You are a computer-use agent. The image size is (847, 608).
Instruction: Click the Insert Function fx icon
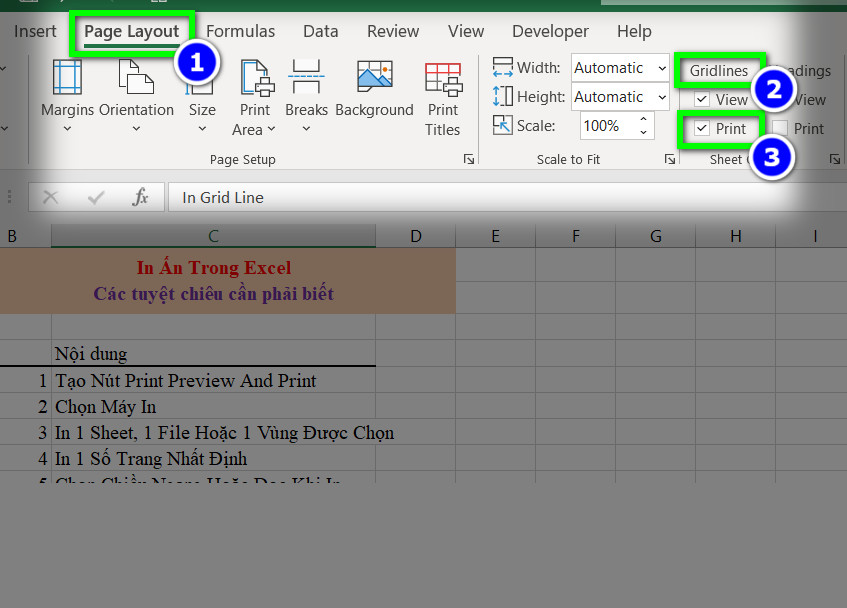[141, 198]
